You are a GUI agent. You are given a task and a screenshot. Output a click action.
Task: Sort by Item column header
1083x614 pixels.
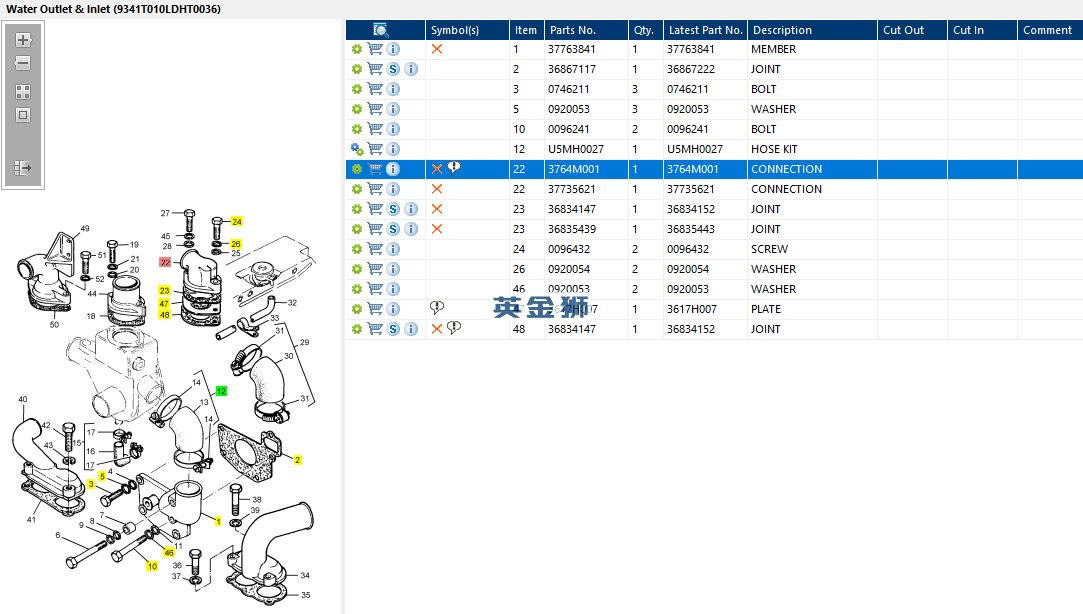click(526, 30)
